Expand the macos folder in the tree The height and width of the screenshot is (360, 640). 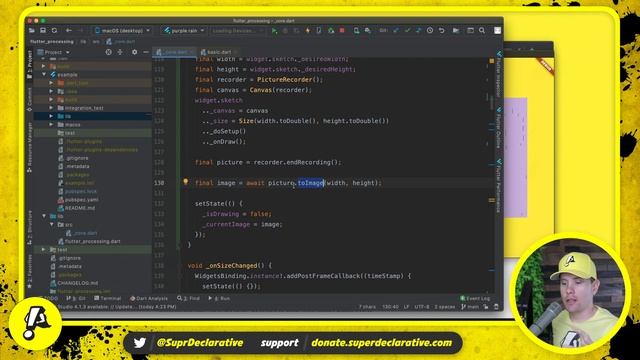[51, 124]
